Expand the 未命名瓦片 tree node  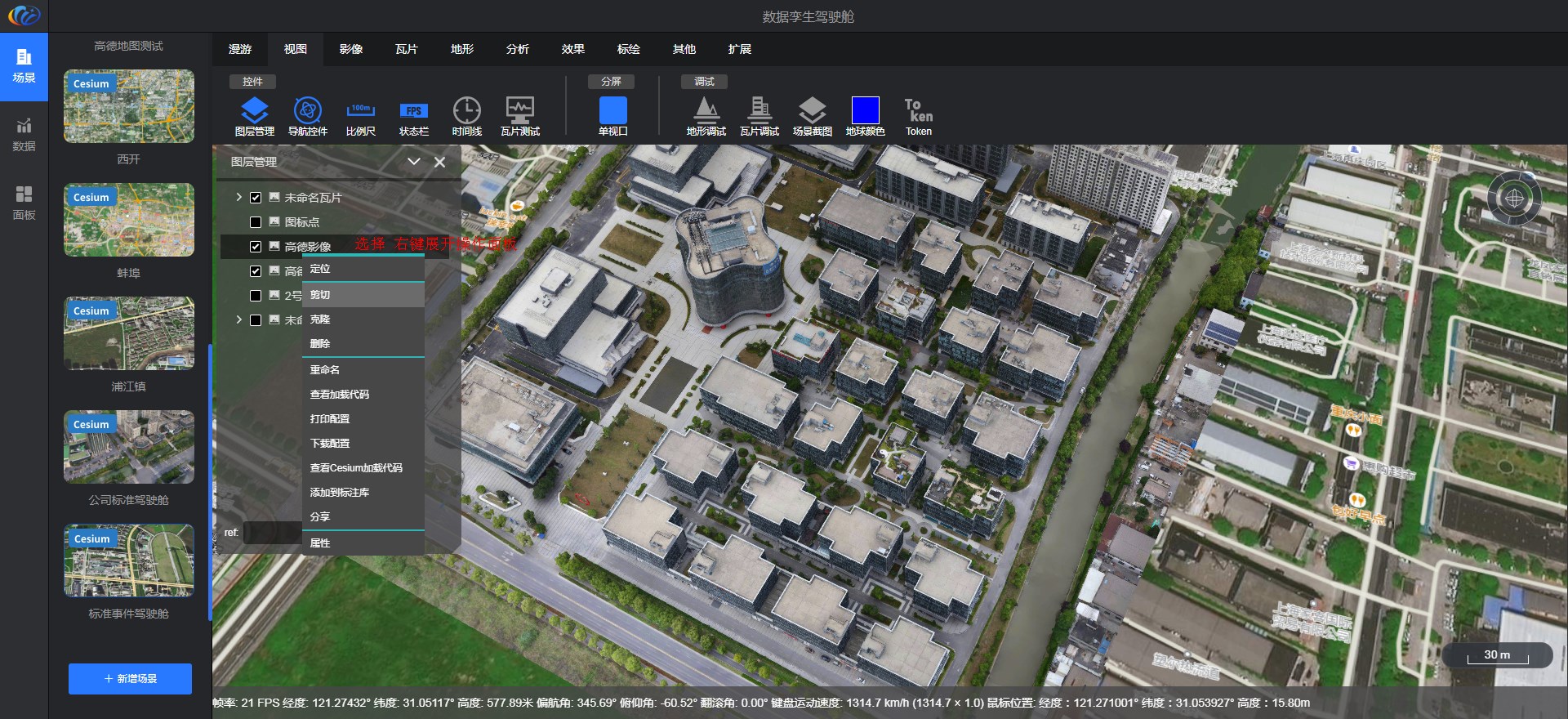(238, 198)
